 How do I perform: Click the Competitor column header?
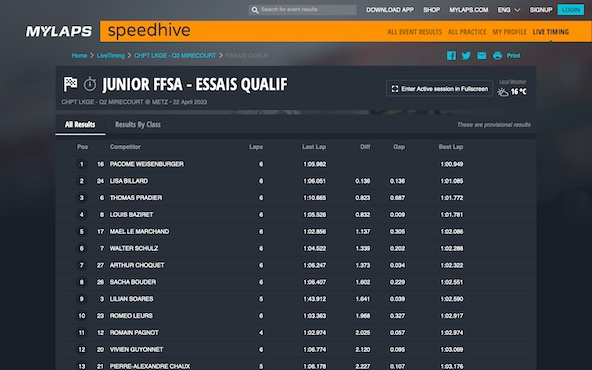125,147
